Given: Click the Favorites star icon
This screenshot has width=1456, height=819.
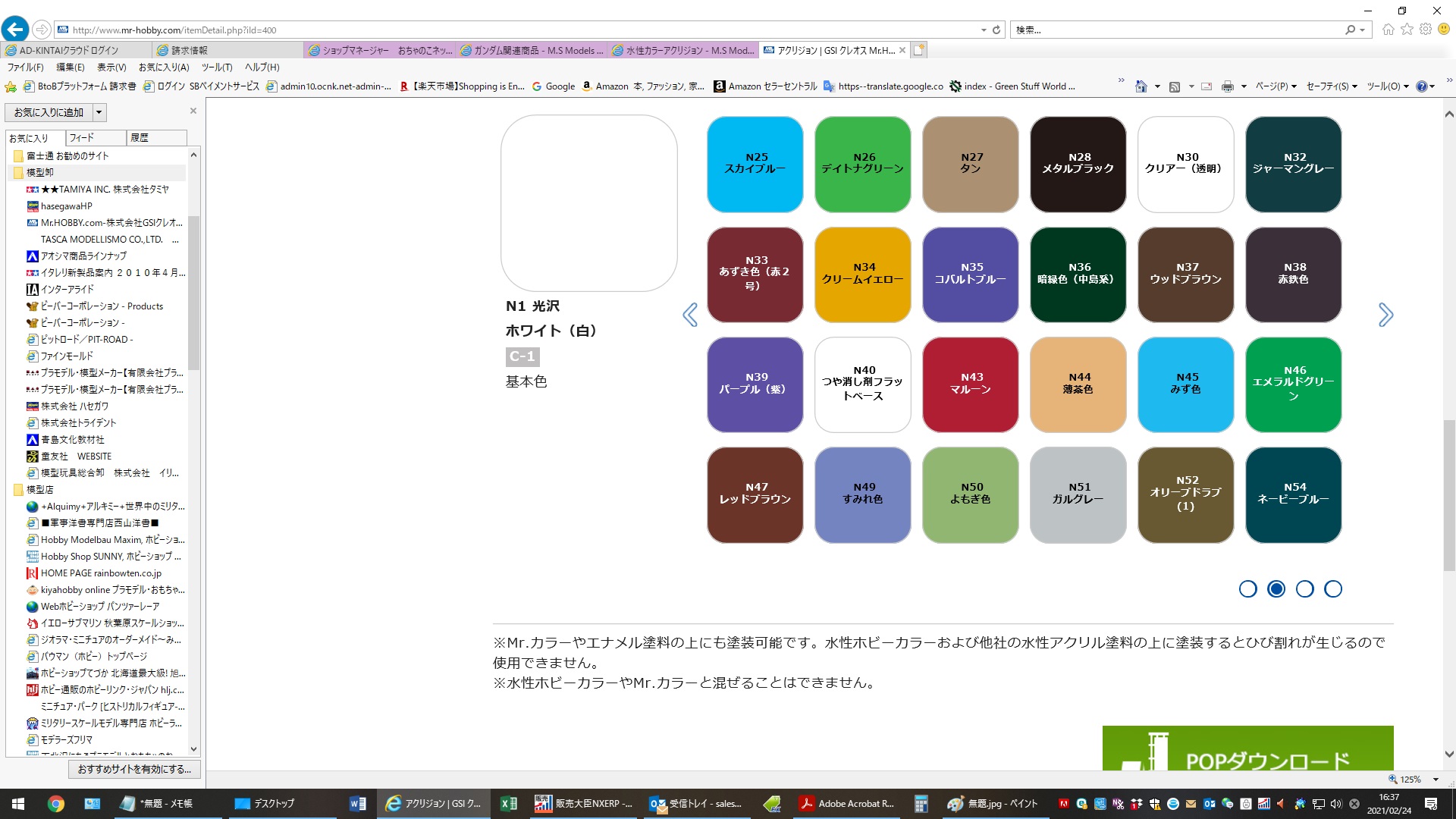Looking at the screenshot, I should tap(1407, 30).
